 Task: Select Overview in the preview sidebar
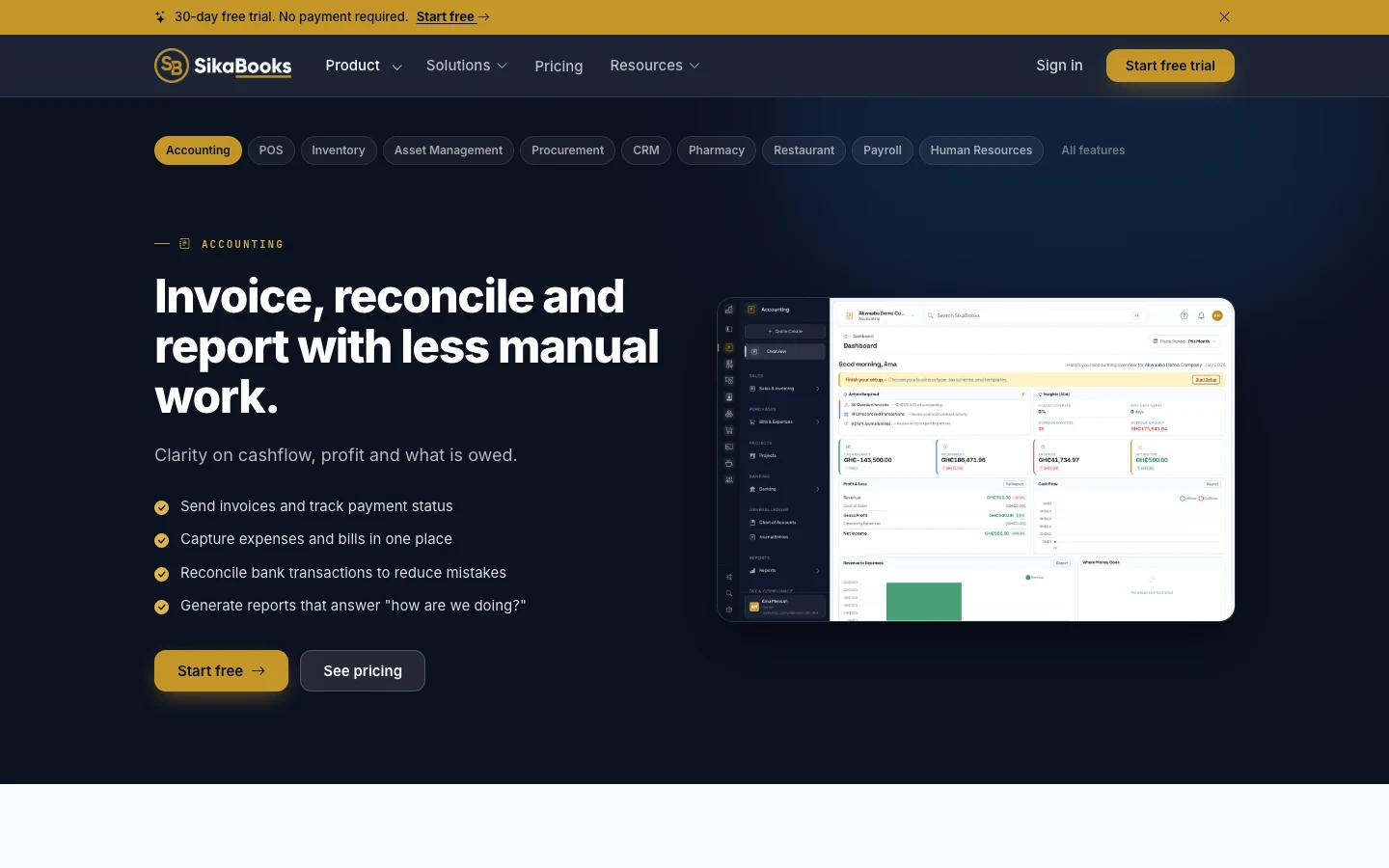point(785,351)
